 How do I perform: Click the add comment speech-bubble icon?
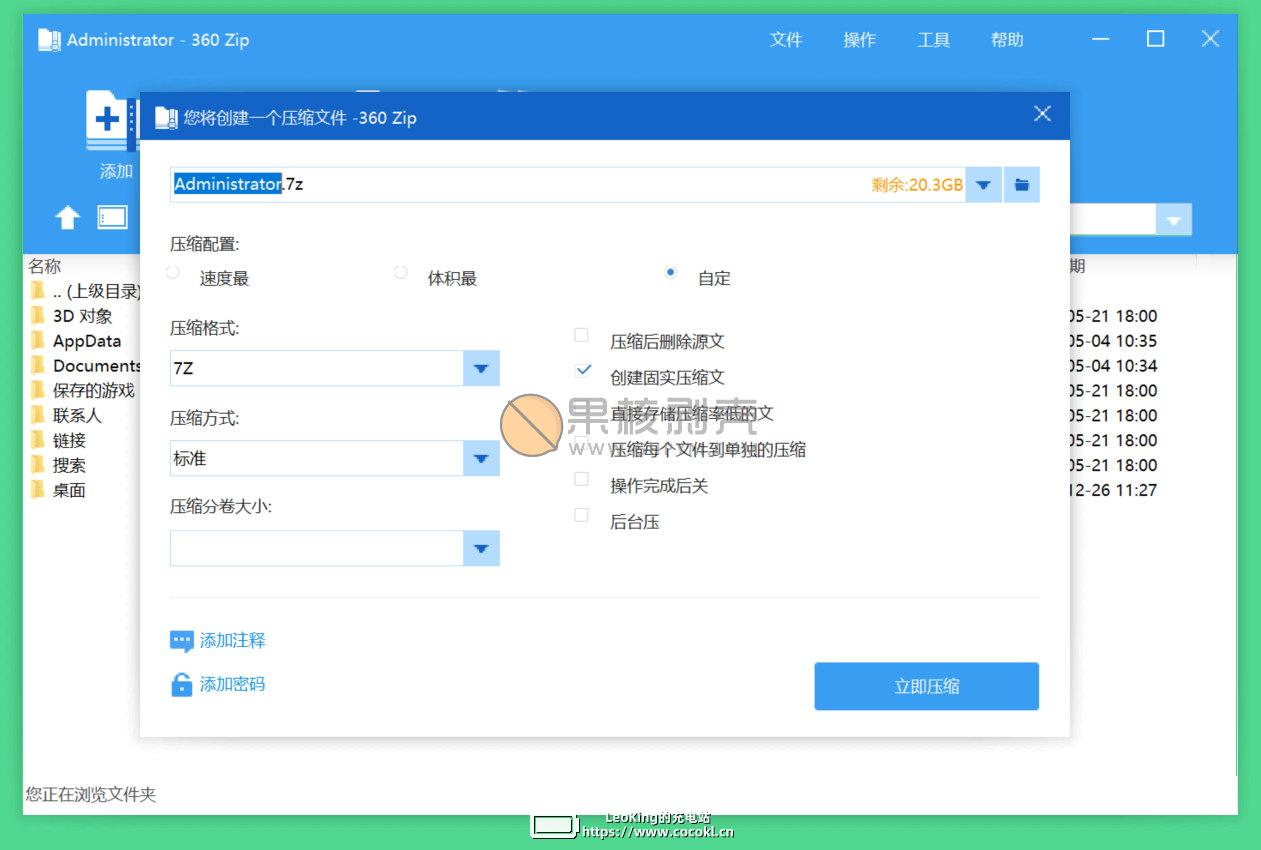tap(181, 641)
